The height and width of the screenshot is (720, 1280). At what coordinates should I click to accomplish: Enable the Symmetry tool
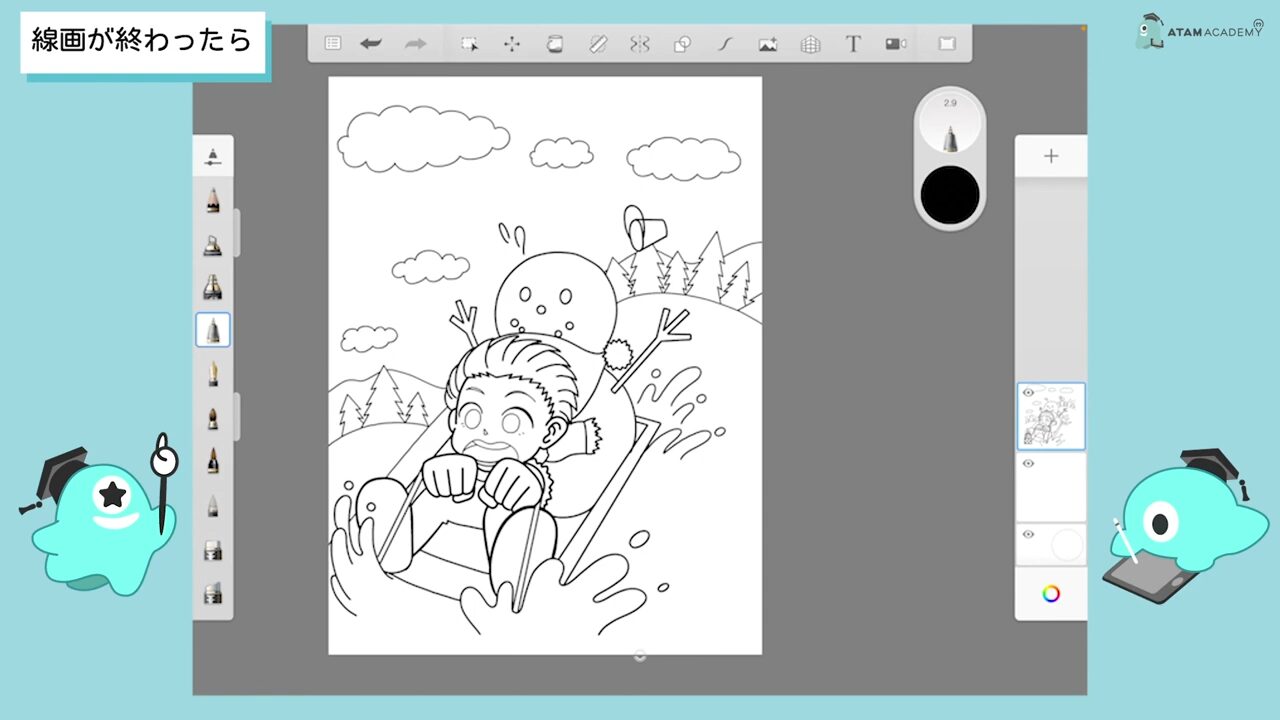[x=639, y=44]
